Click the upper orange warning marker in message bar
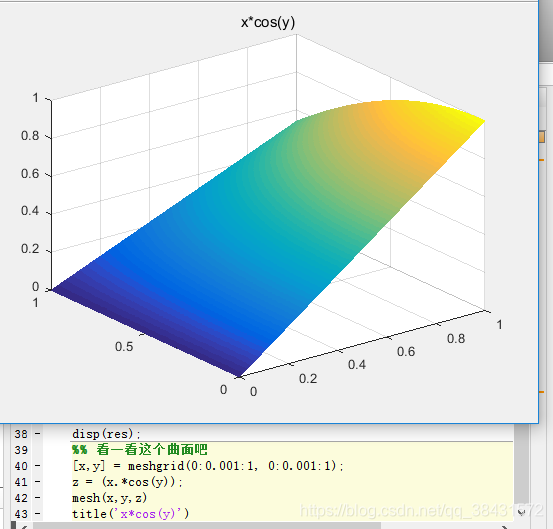553x529 pixels. [542, 160]
